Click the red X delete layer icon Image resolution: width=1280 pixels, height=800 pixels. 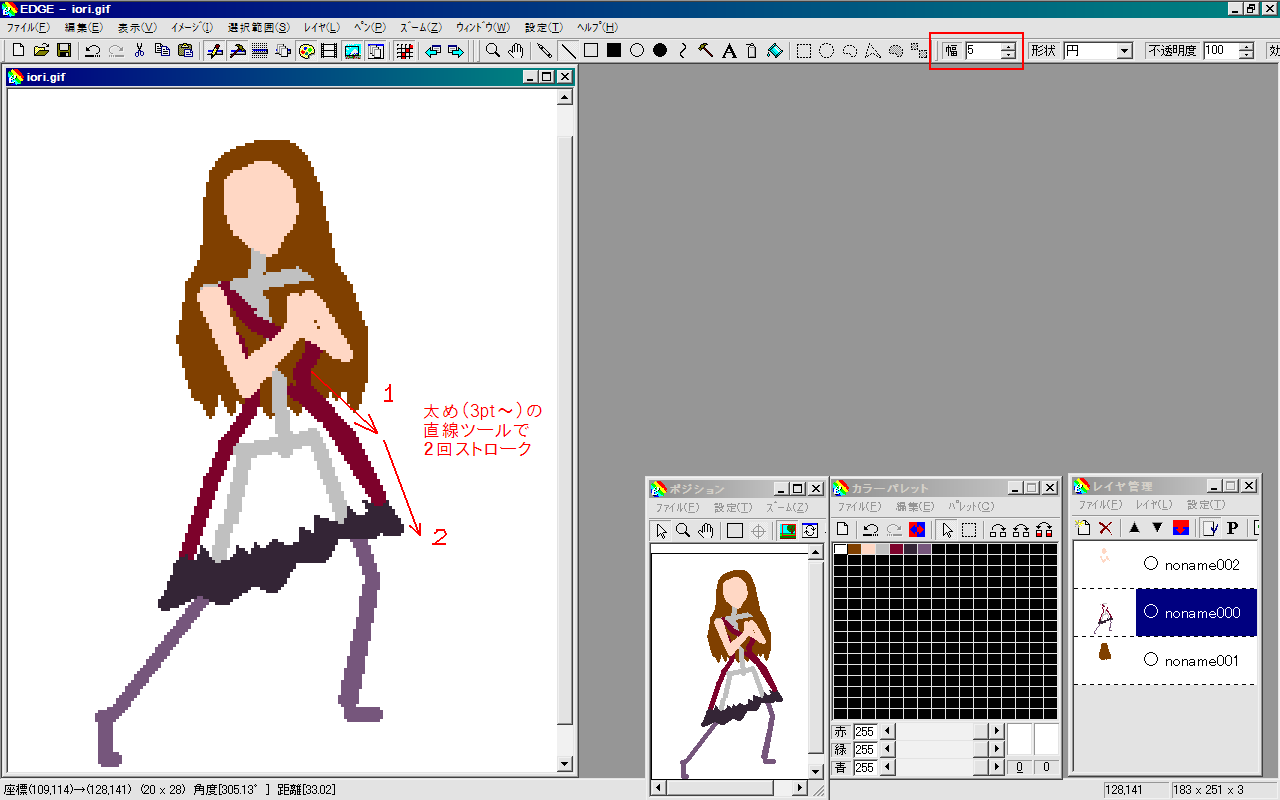coord(1105,528)
